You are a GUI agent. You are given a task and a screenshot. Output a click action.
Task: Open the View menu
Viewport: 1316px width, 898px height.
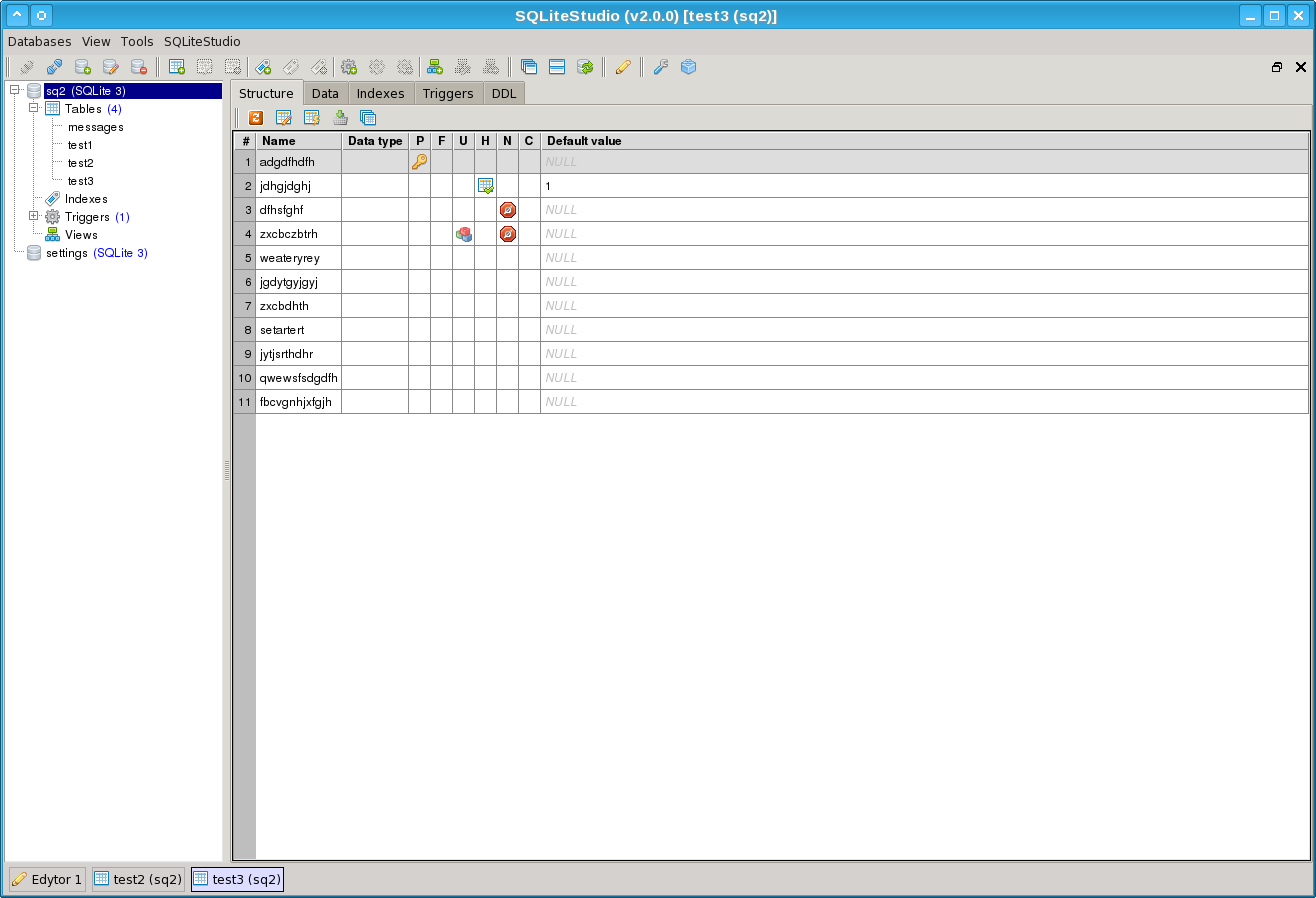[x=96, y=41]
